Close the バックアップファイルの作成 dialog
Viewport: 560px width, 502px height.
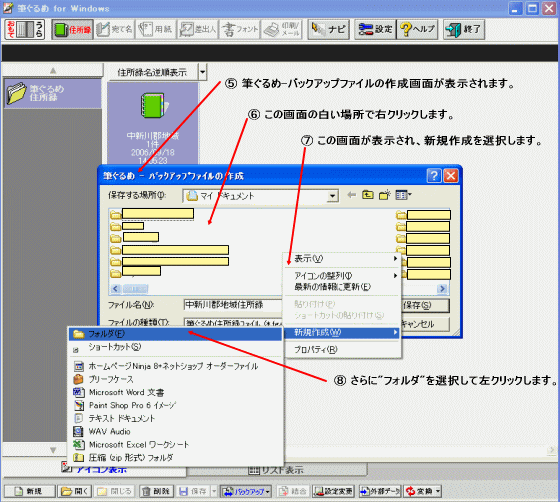pyautogui.click(x=451, y=176)
